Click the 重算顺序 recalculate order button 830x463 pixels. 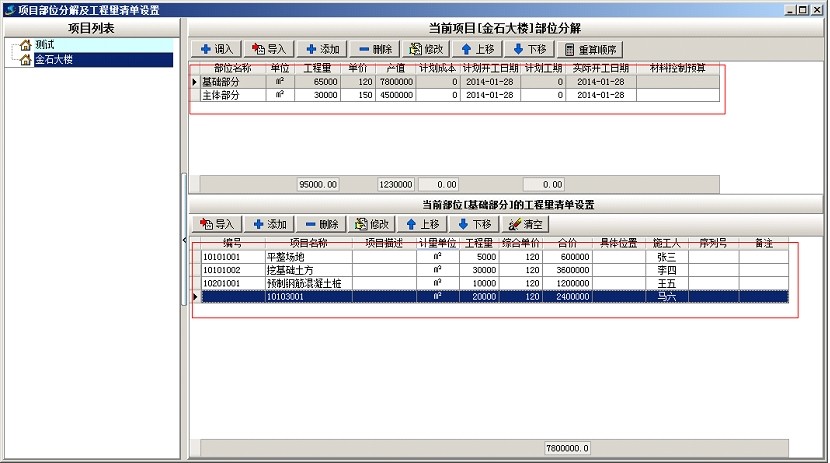591,49
